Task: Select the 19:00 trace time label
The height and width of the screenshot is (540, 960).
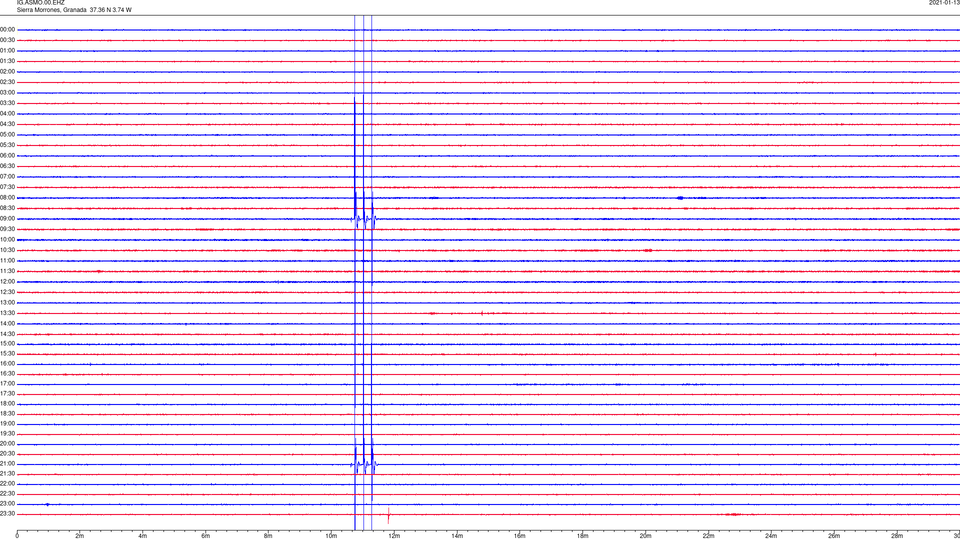Action: (7, 424)
